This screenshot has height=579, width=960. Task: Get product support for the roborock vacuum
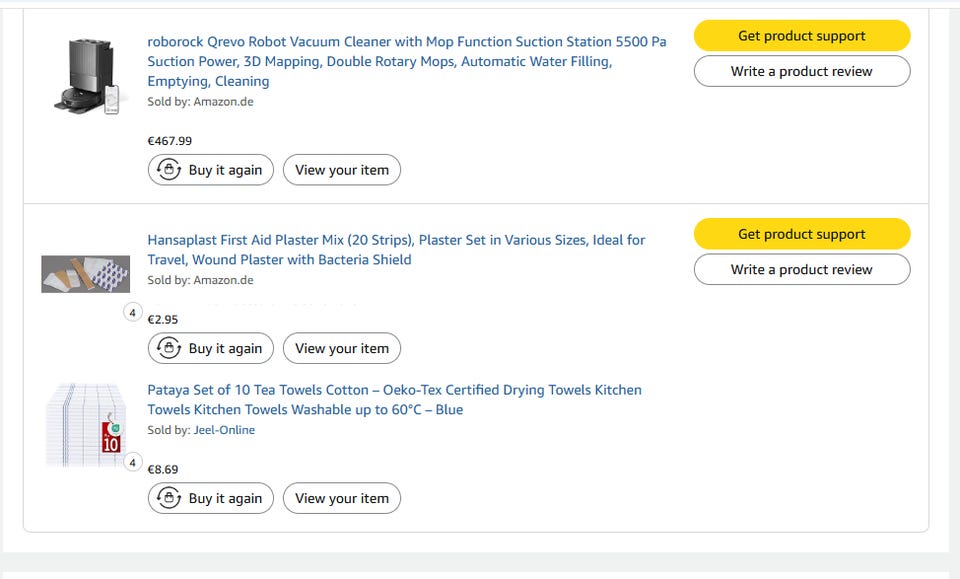tap(802, 36)
